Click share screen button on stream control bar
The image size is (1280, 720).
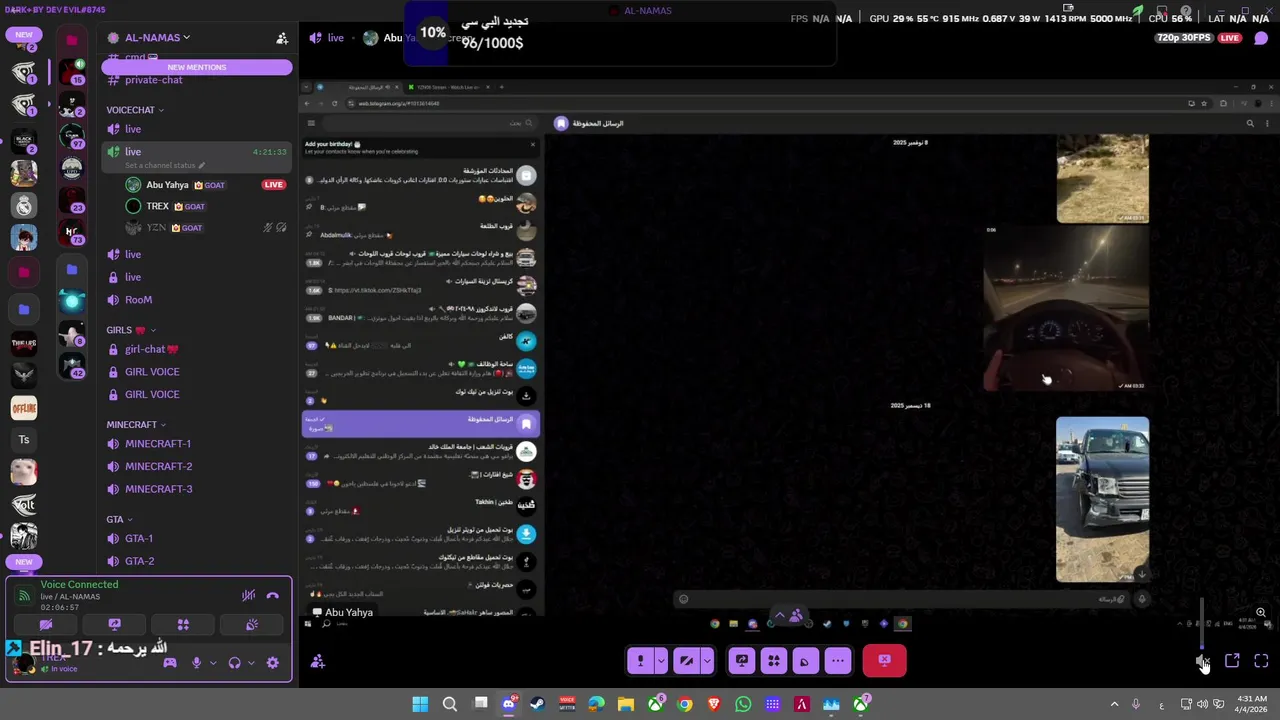click(x=741, y=660)
